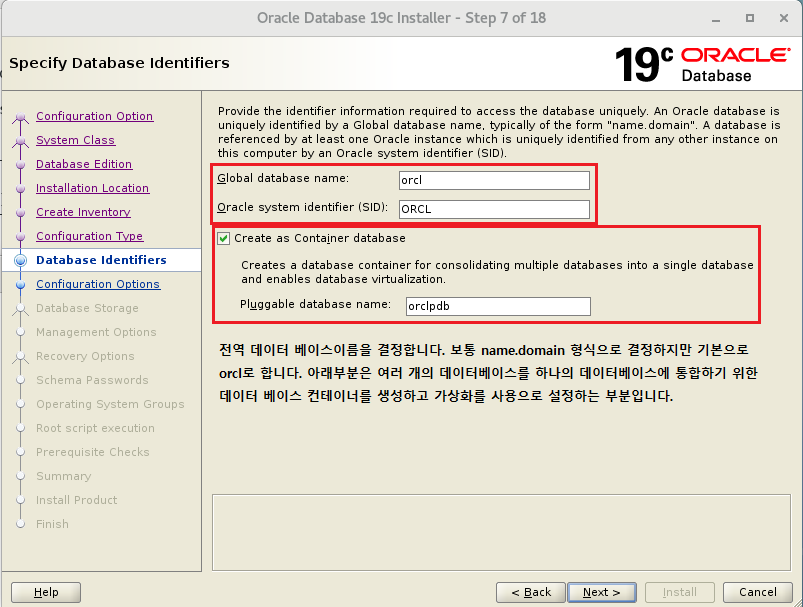Go back to Configuration Type step
This screenshot has width=803, height=607.
[x=90, y=236]
